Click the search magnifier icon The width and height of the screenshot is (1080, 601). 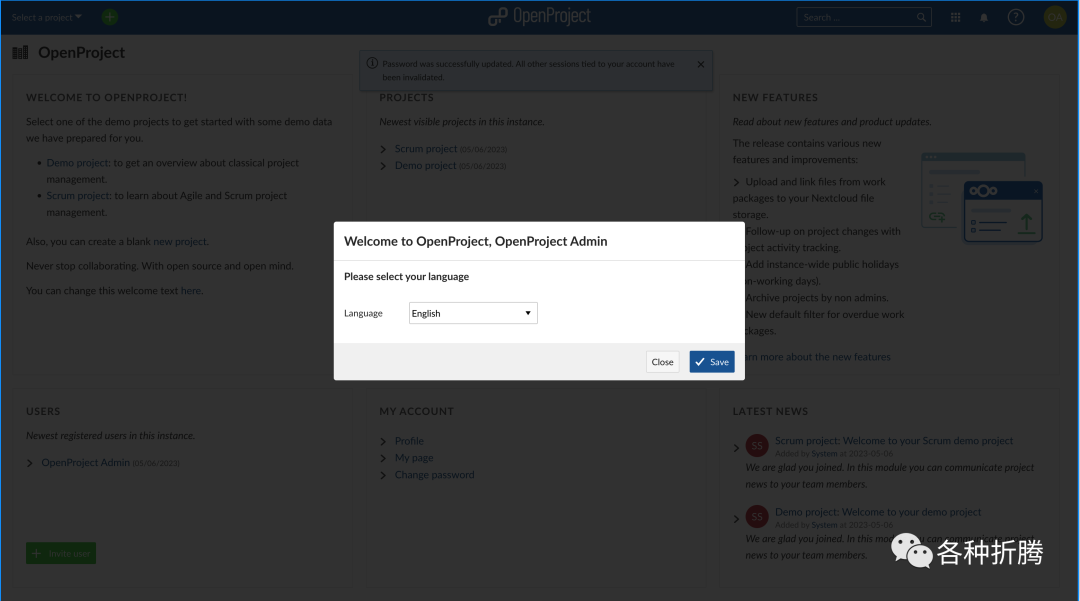[921, 17]
